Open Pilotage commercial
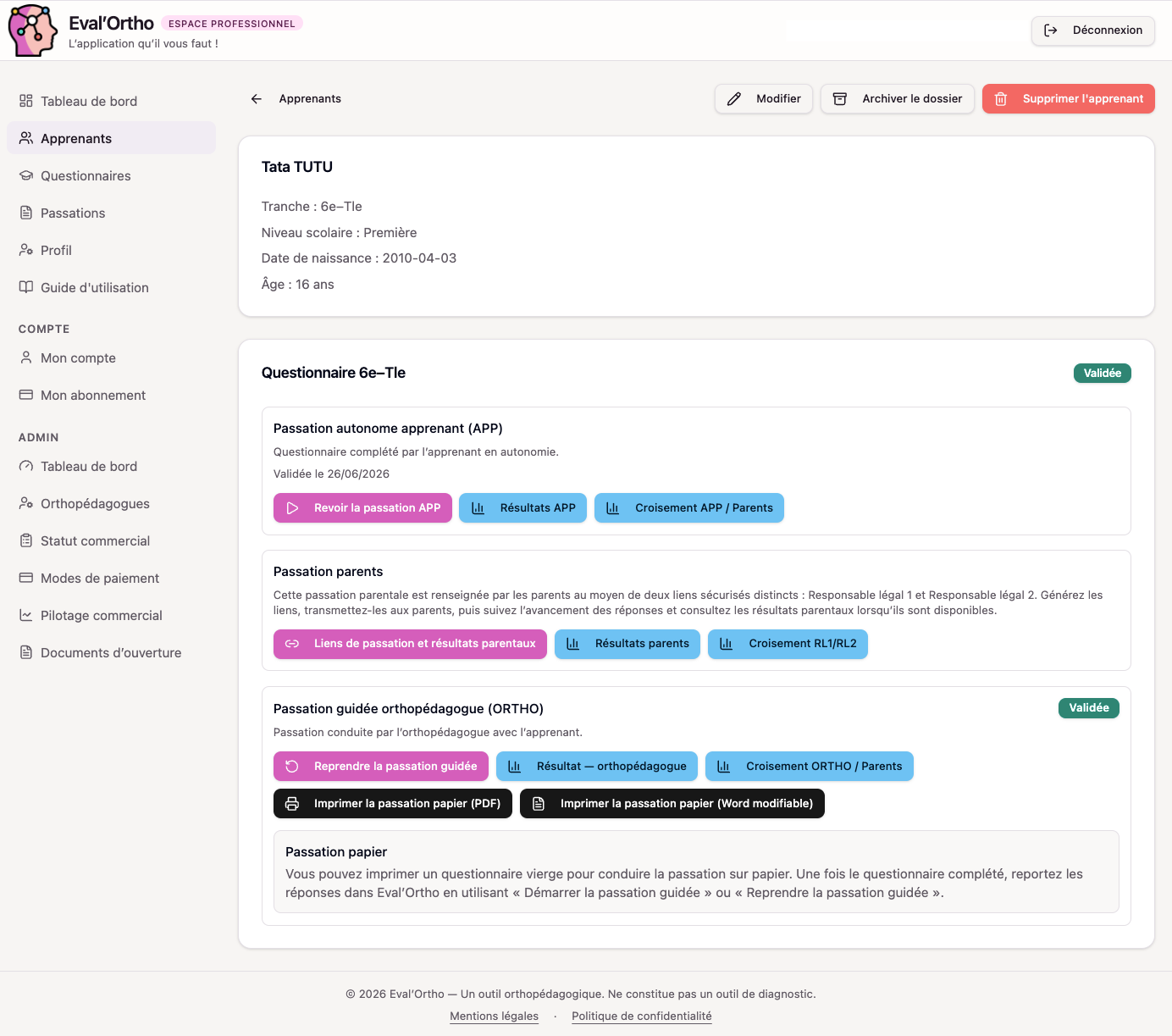 [x=111, y=615]
